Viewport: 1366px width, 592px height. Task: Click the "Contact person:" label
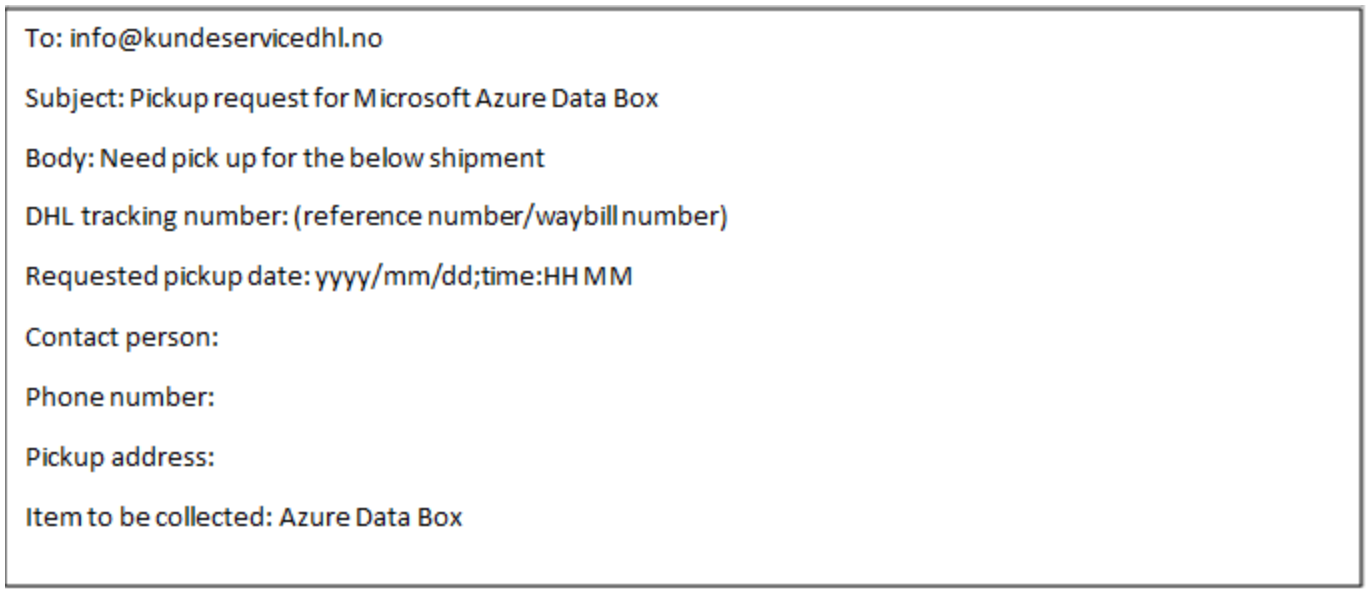[122, 338]
